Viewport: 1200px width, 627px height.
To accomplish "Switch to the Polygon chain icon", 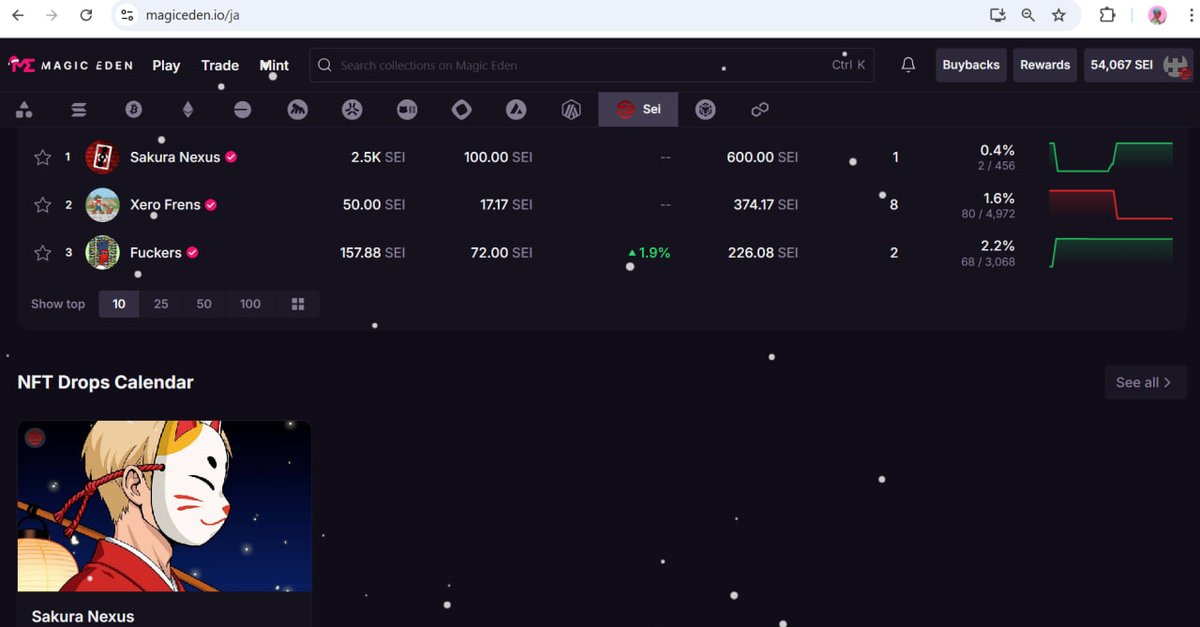I will click(x=760, y=110).
